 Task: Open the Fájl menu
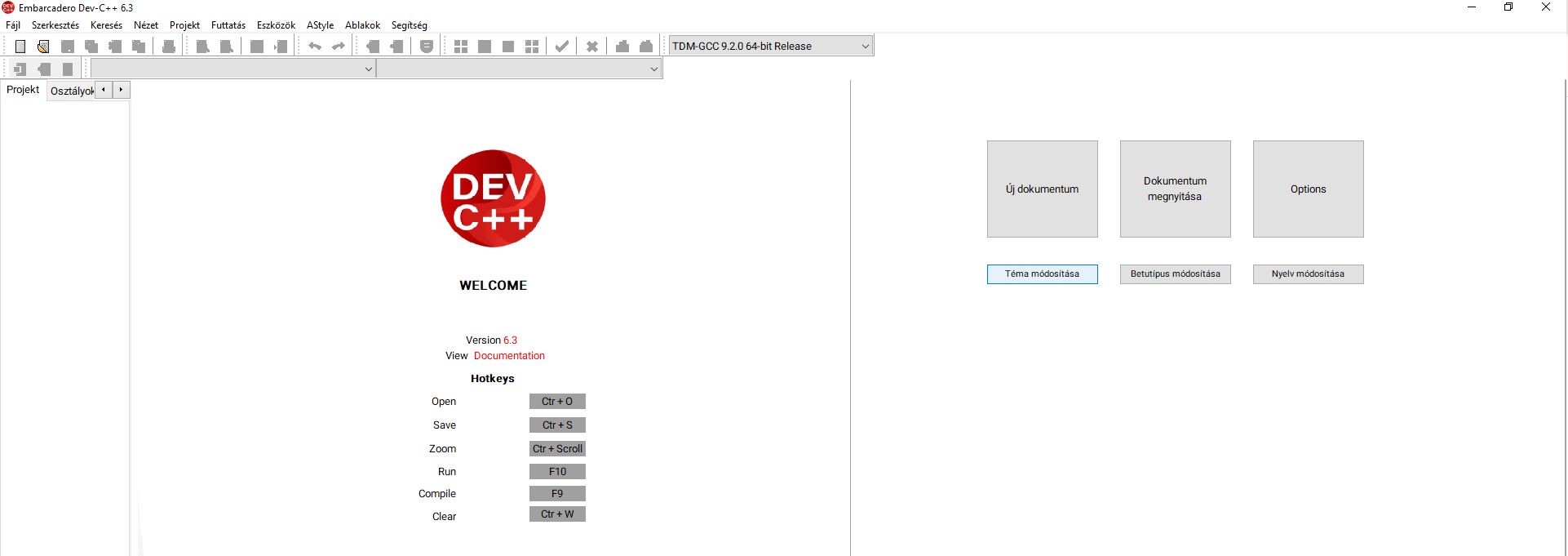[13, 25]
